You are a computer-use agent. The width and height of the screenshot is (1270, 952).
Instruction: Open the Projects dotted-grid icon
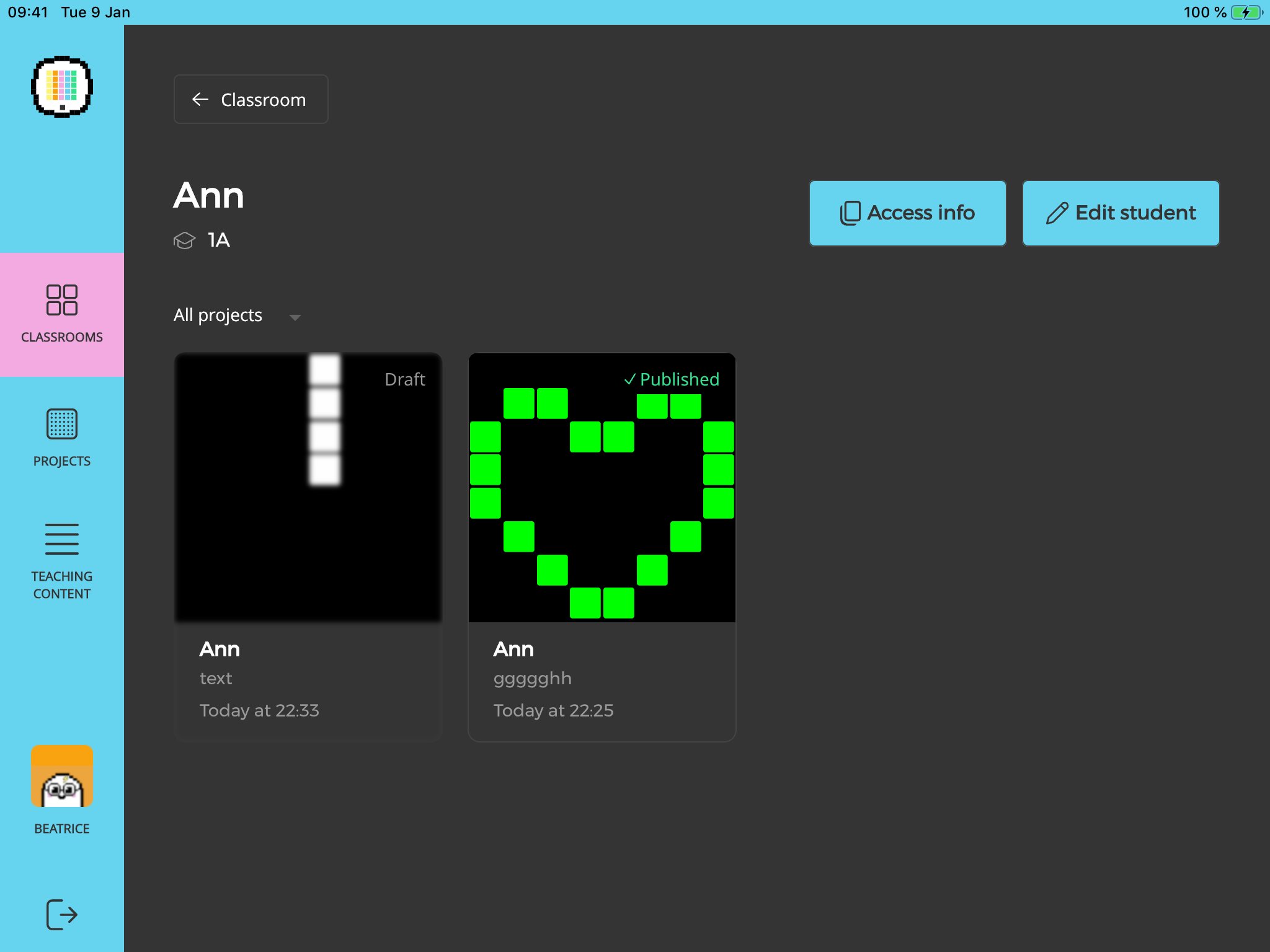coord(62,424)
